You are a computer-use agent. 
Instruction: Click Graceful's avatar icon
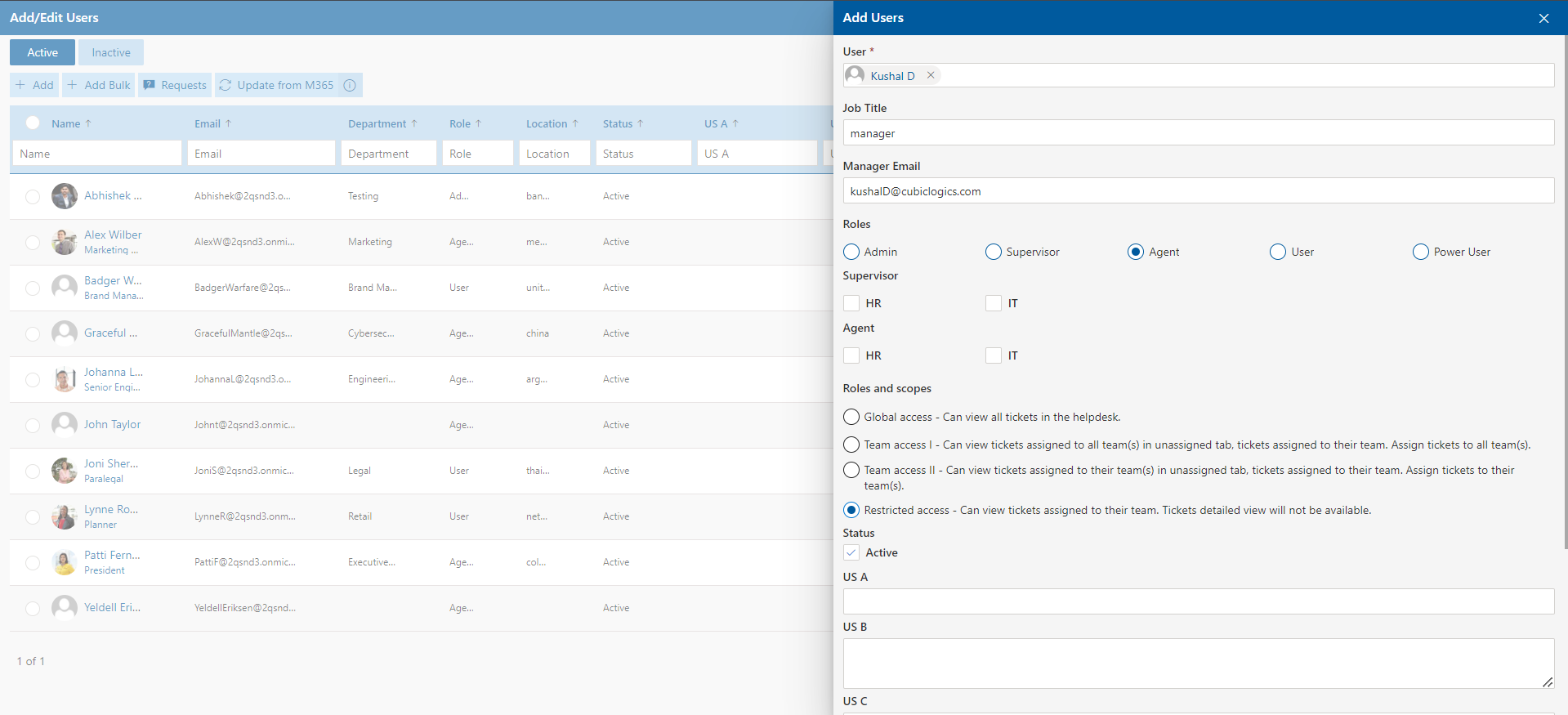(65, 333)
